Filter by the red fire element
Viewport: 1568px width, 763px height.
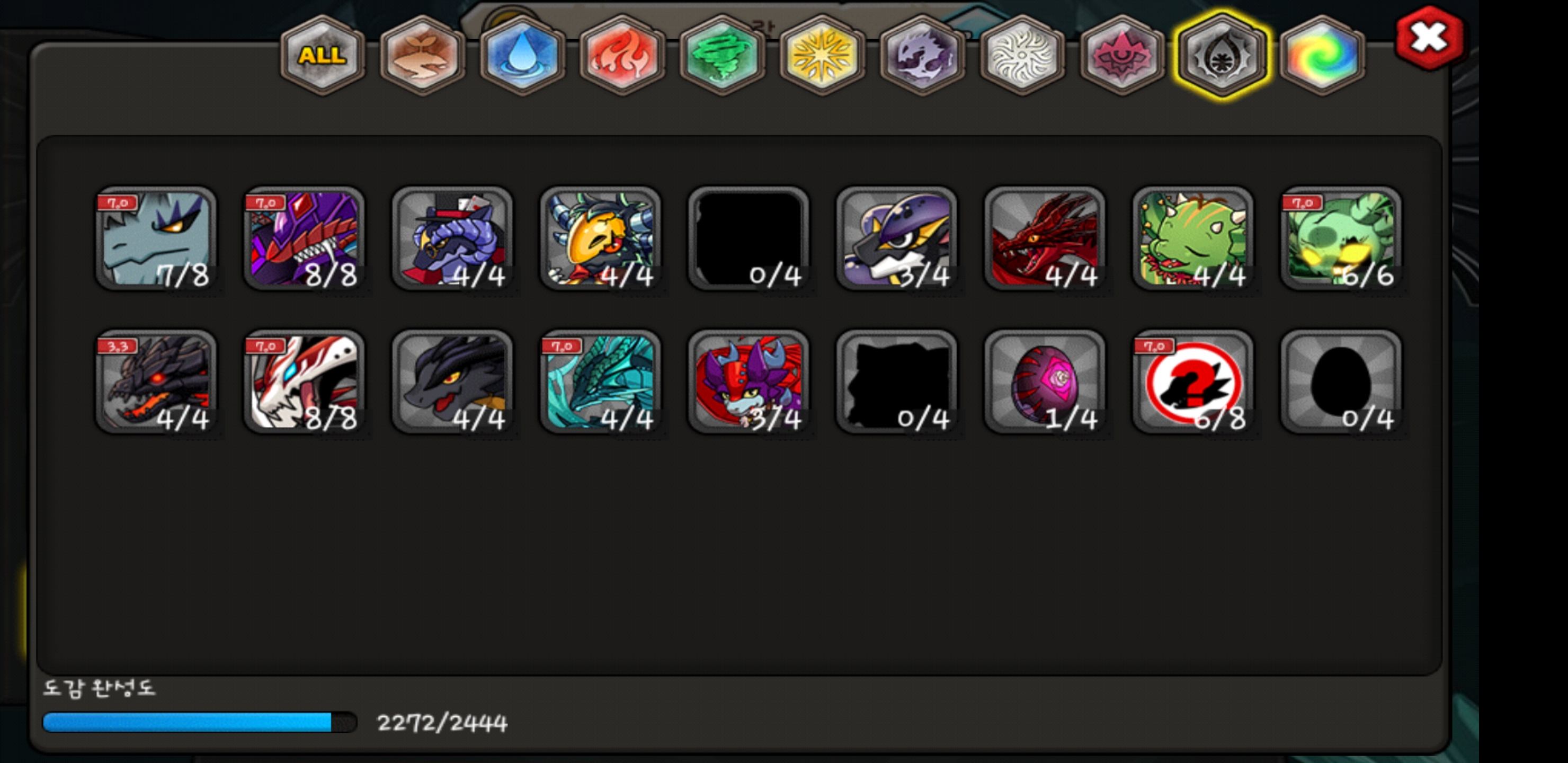click(622, 56)
